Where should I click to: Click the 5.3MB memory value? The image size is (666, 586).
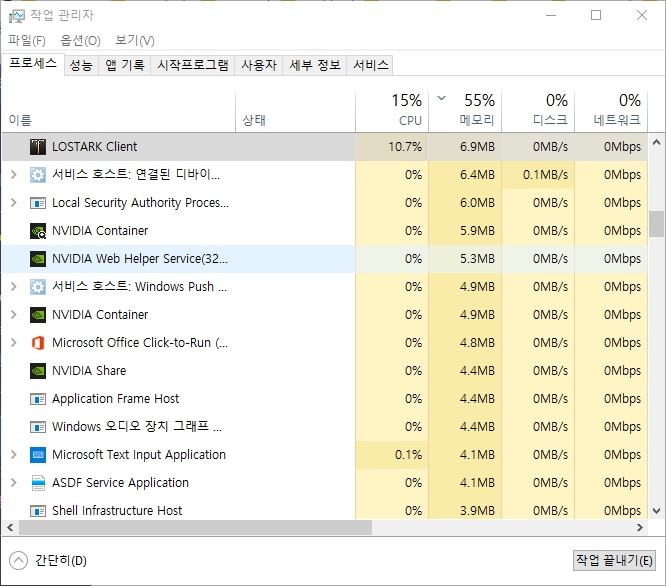(477, 259)
